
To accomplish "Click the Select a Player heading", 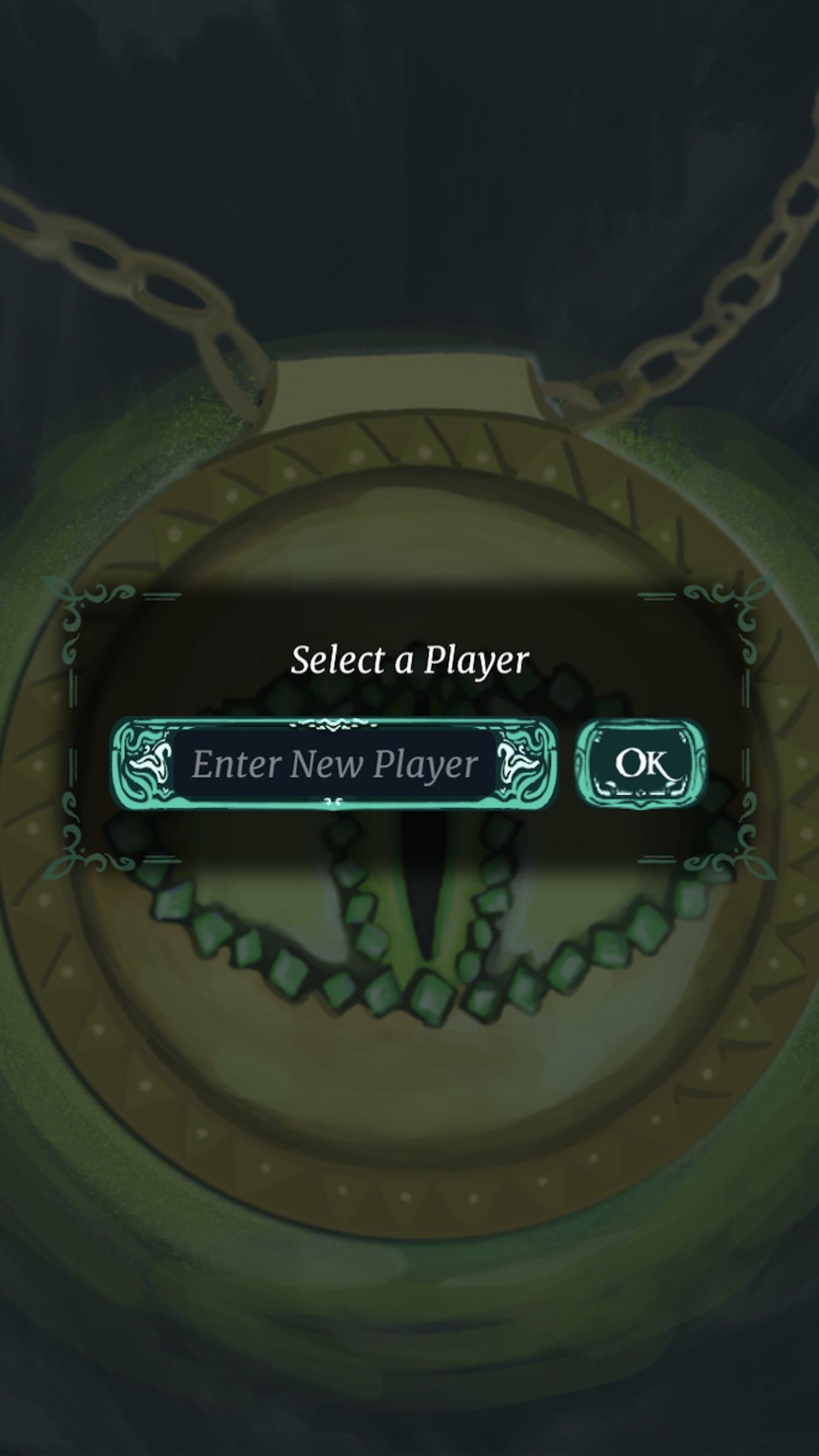I will [x=409, y=660].
